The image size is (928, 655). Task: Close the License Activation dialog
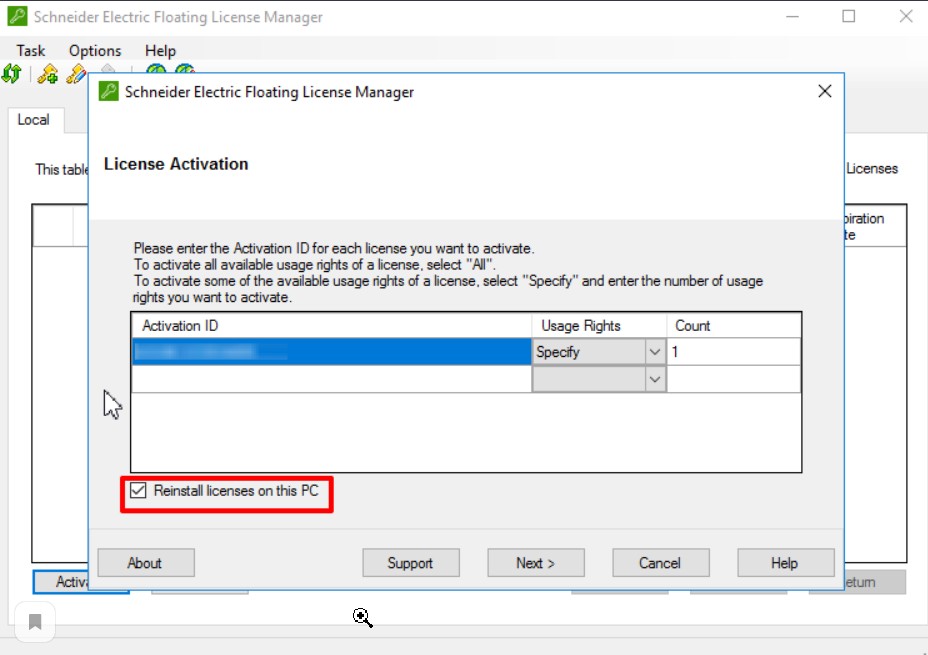point(824,91)
